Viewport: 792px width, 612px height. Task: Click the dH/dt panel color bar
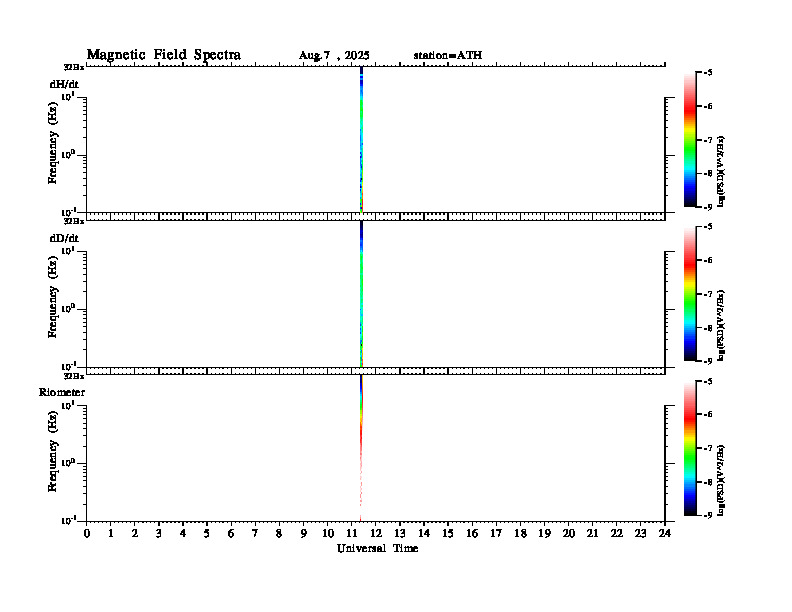tap(690, 140)
